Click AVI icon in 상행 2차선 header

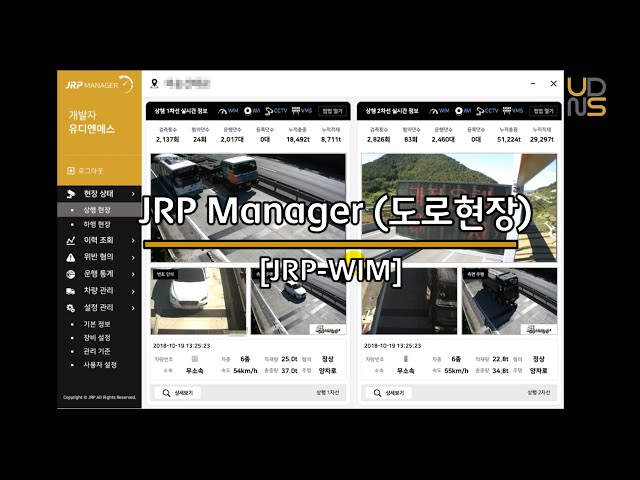tap(459, 111)
